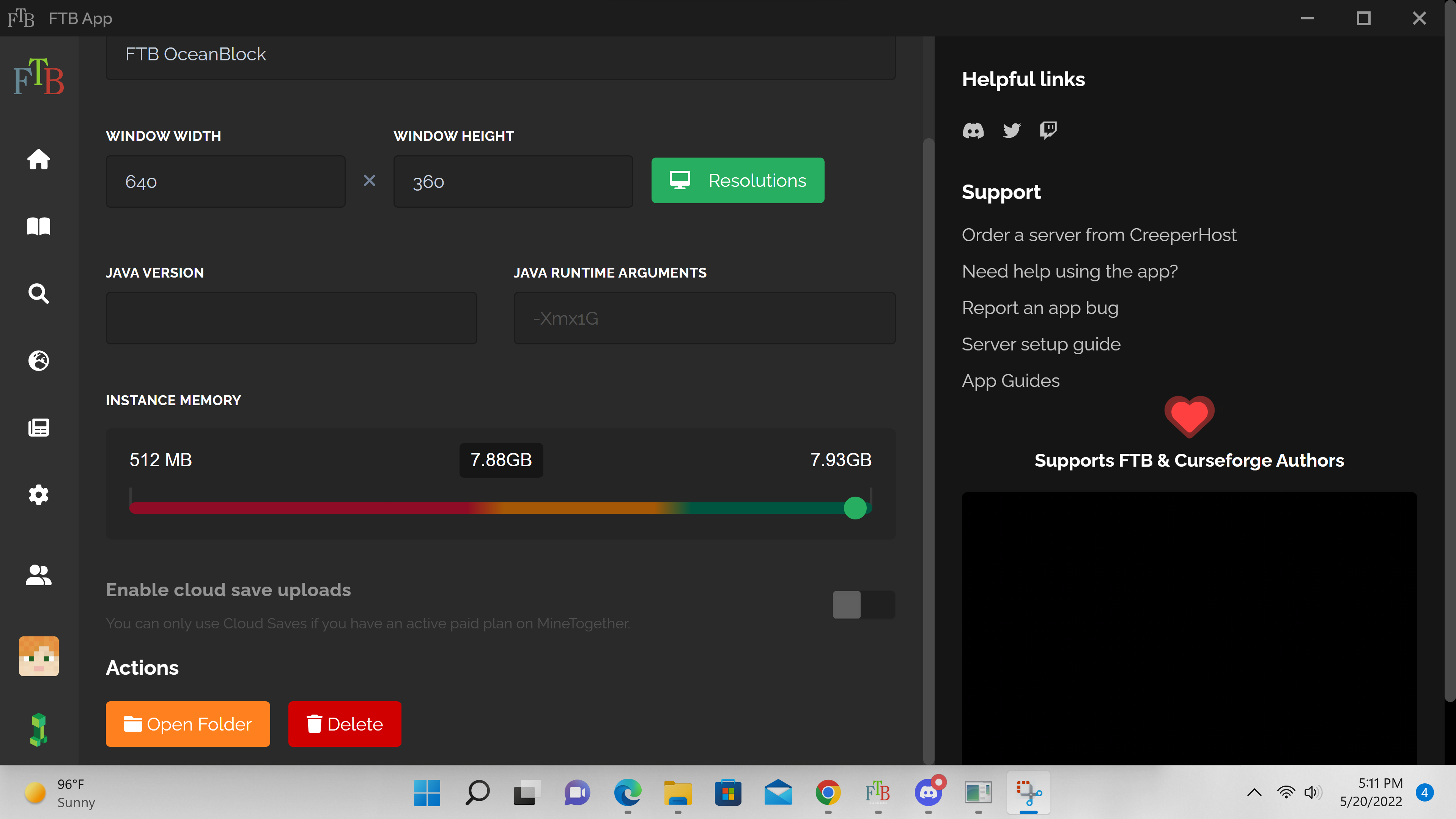Open Order a server from CreeperHost link
The width and height of the screenshot is (1456, 819).
point(1099,235)
